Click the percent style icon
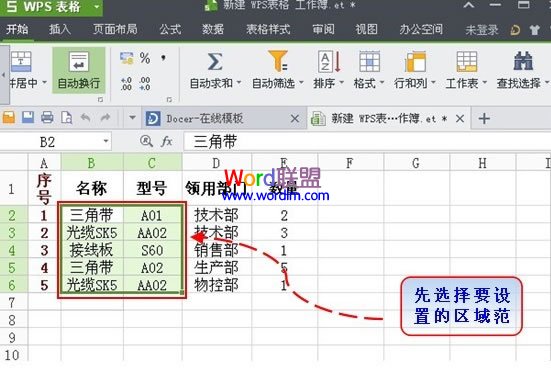Image resolution: width=551 pixels, height=368 pixels. pos(145,58)
